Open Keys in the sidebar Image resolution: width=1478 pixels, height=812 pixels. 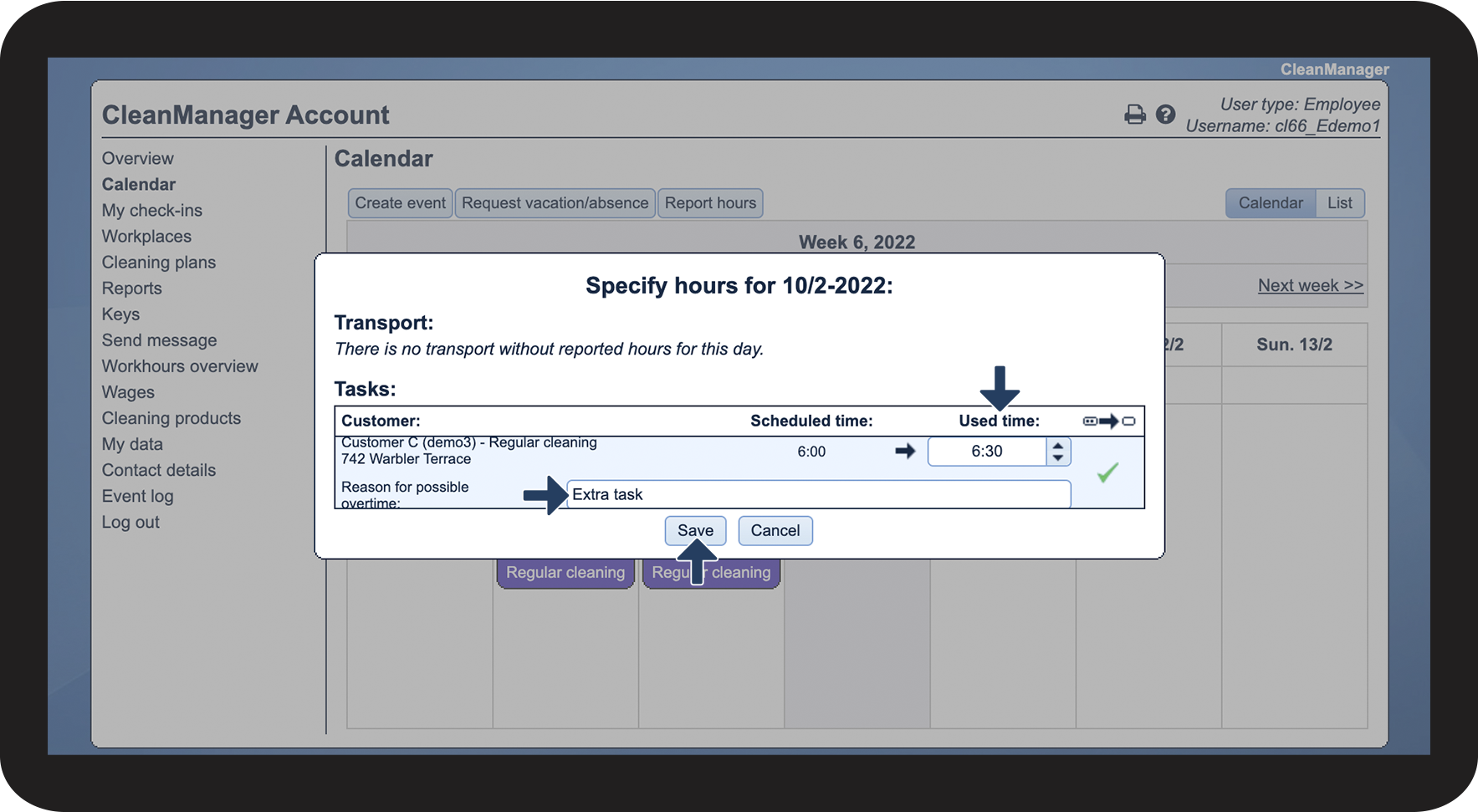121,314
